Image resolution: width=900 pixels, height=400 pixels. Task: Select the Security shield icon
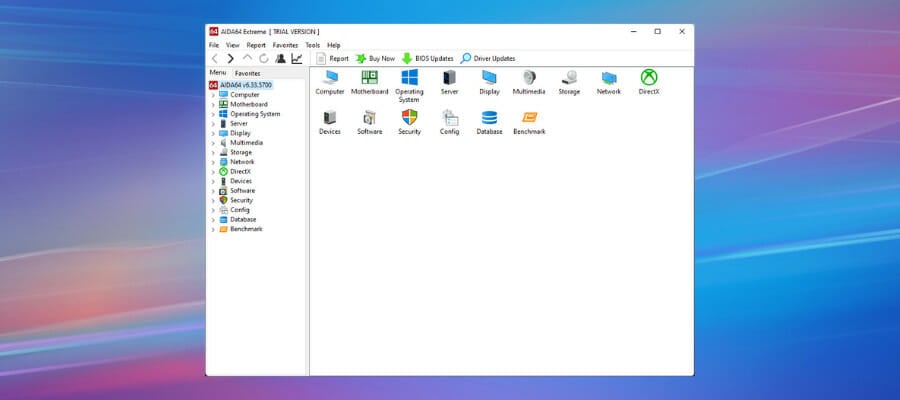[x=409, y=118]
